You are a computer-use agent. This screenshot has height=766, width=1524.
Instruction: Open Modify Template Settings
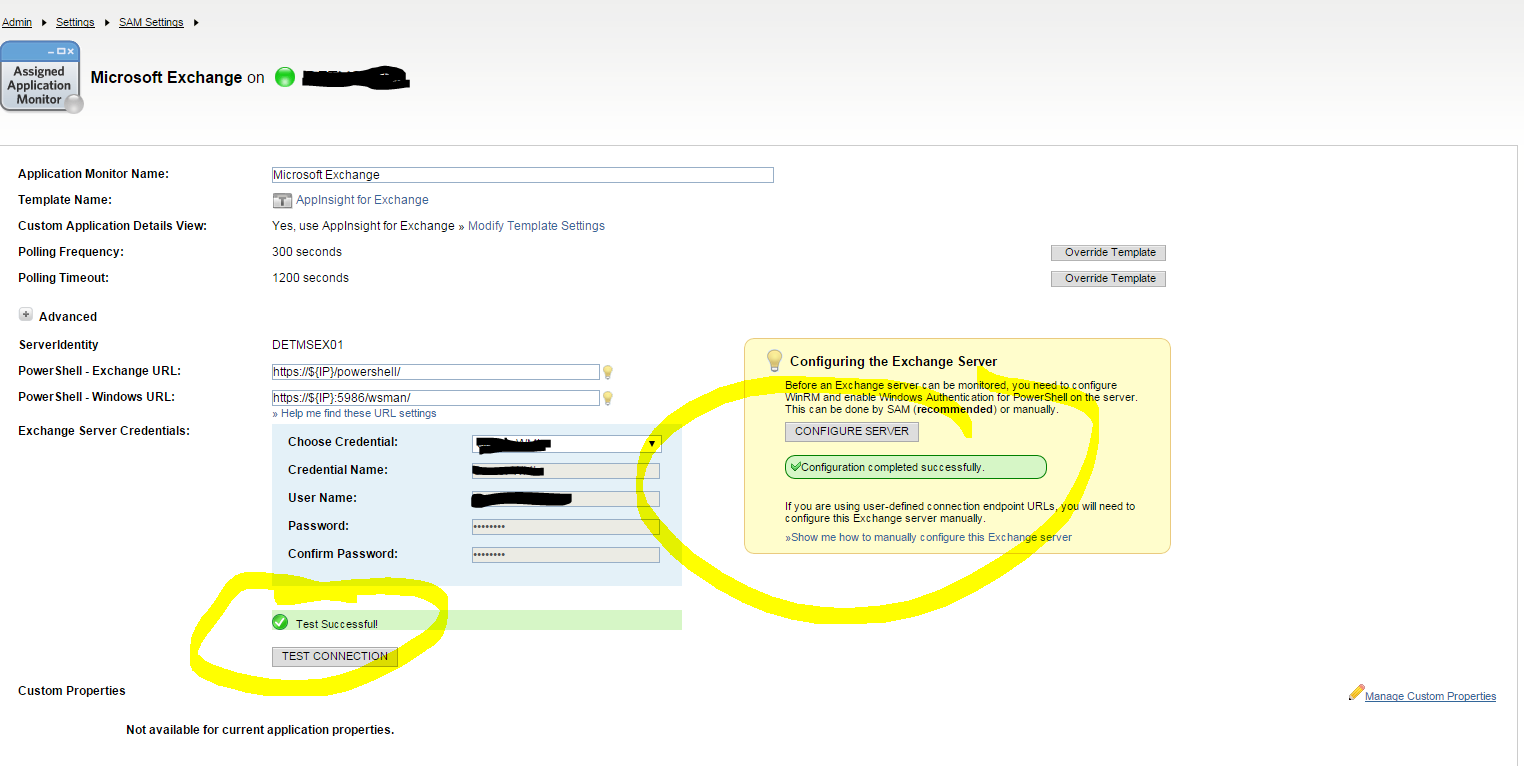pos(536,225)
